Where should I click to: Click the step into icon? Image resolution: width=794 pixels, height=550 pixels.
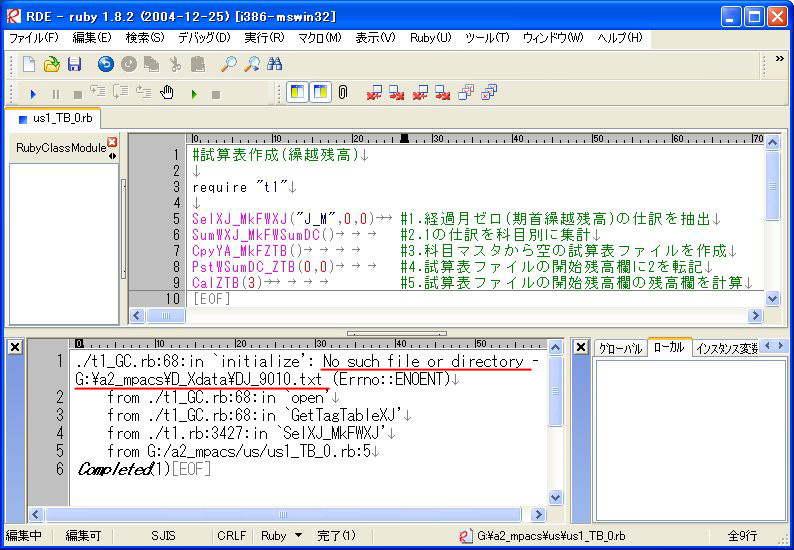[x=98, y=92]
